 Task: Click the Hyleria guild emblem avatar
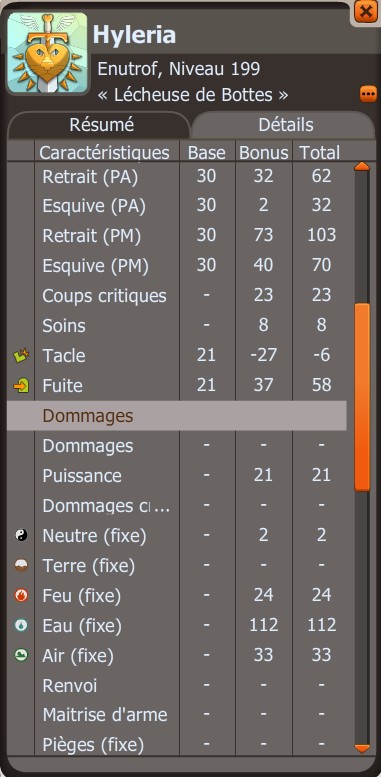pos(48,53)
